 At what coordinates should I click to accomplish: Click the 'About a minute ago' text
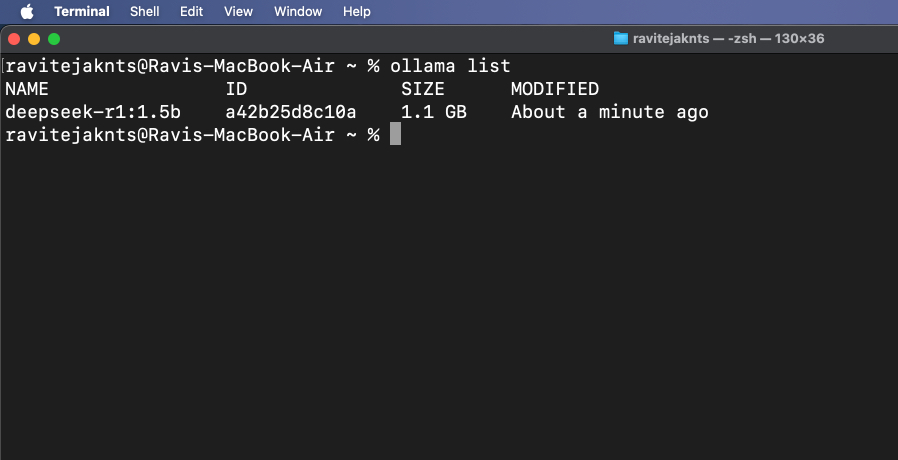pyautogui.click(x=610, y=112)
